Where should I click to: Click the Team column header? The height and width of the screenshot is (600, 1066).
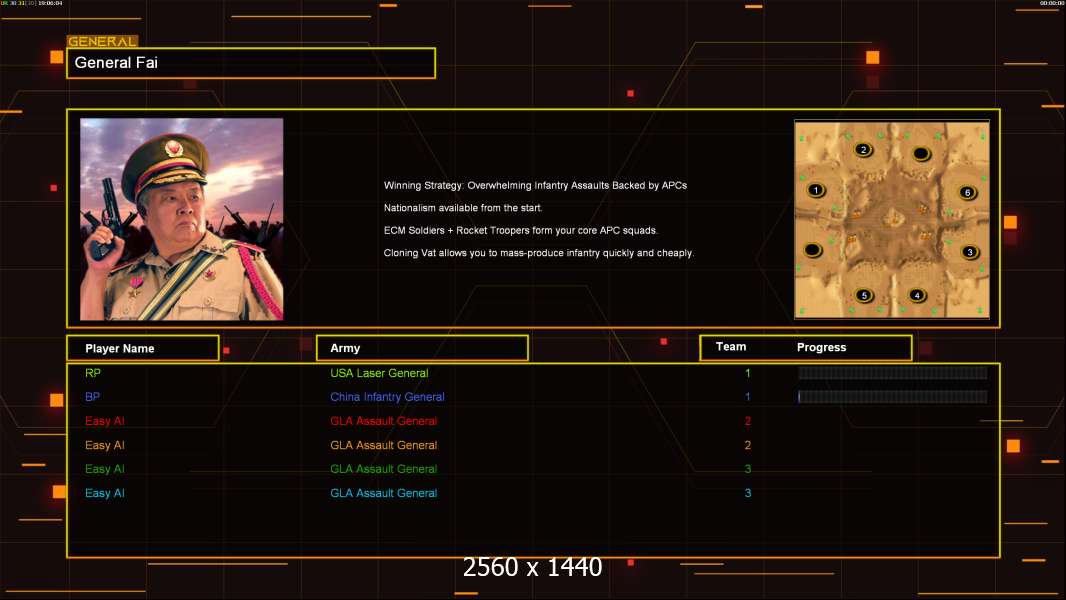pyautogui.click(x=731, y=347)
